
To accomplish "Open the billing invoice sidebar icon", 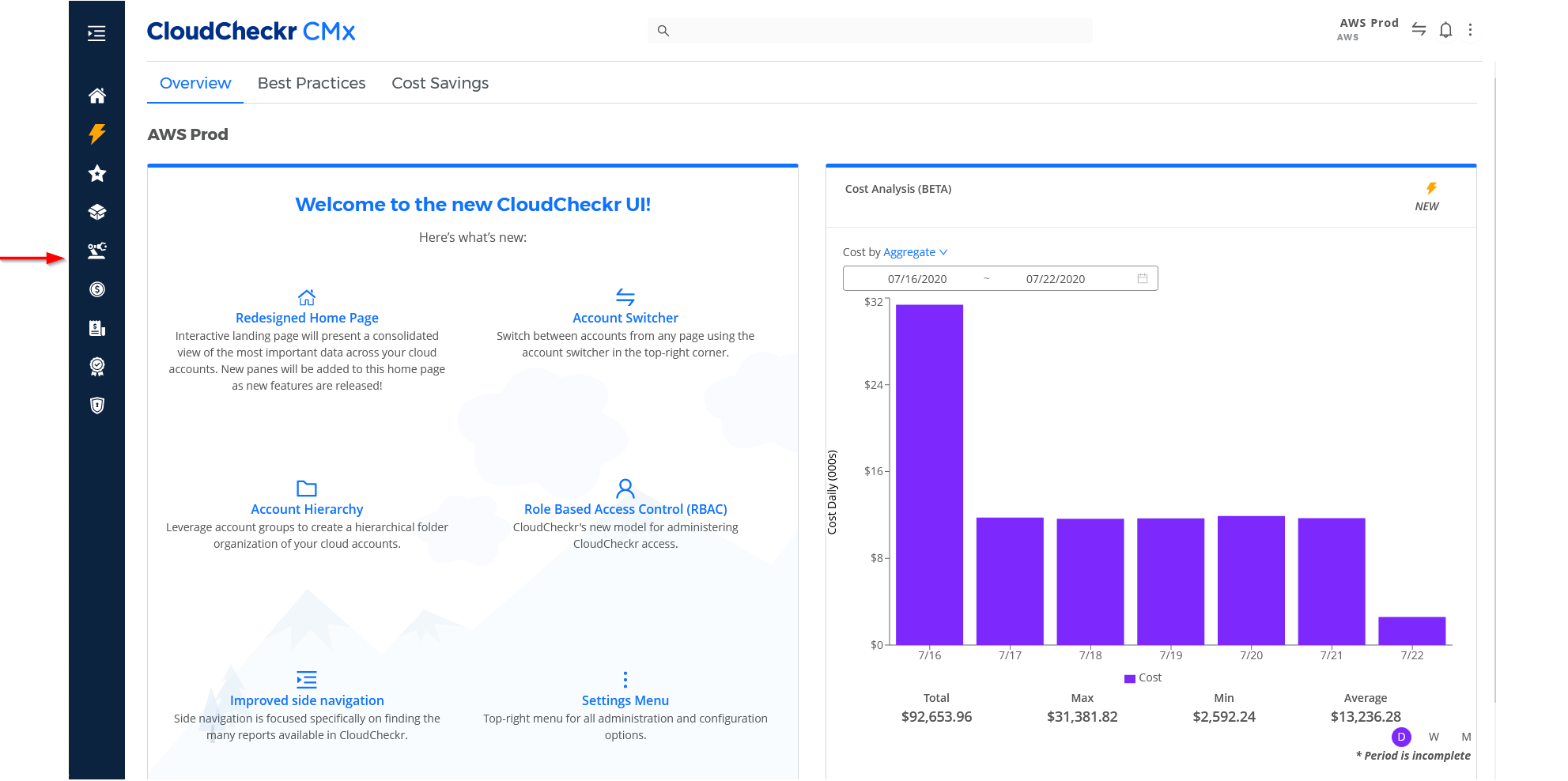I will (97, 328).
